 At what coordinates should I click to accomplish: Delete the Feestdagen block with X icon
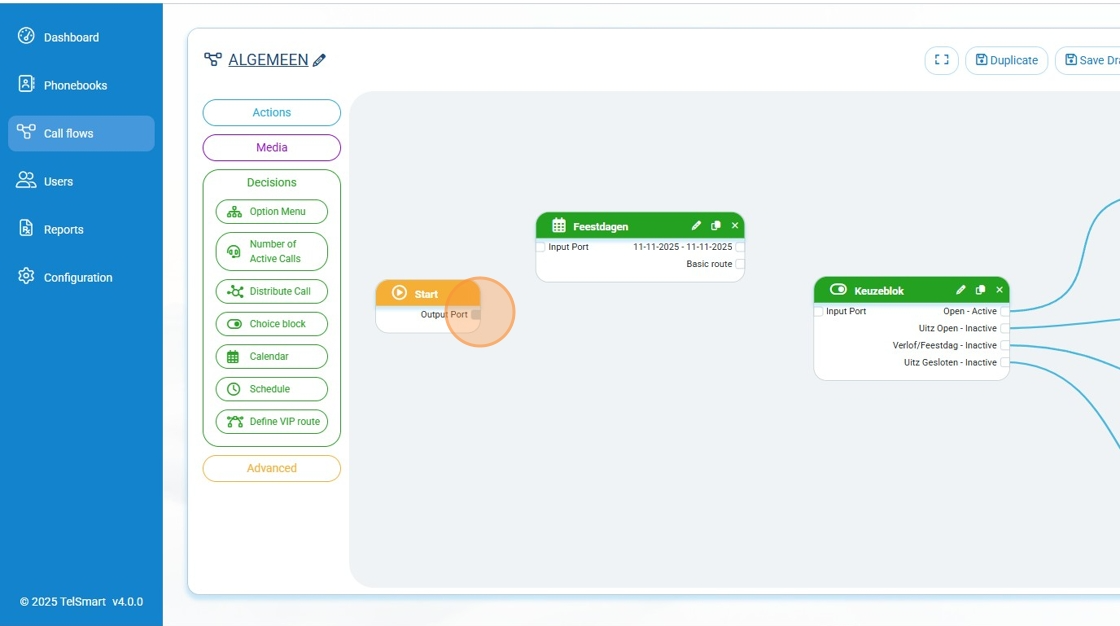point(735,226)
